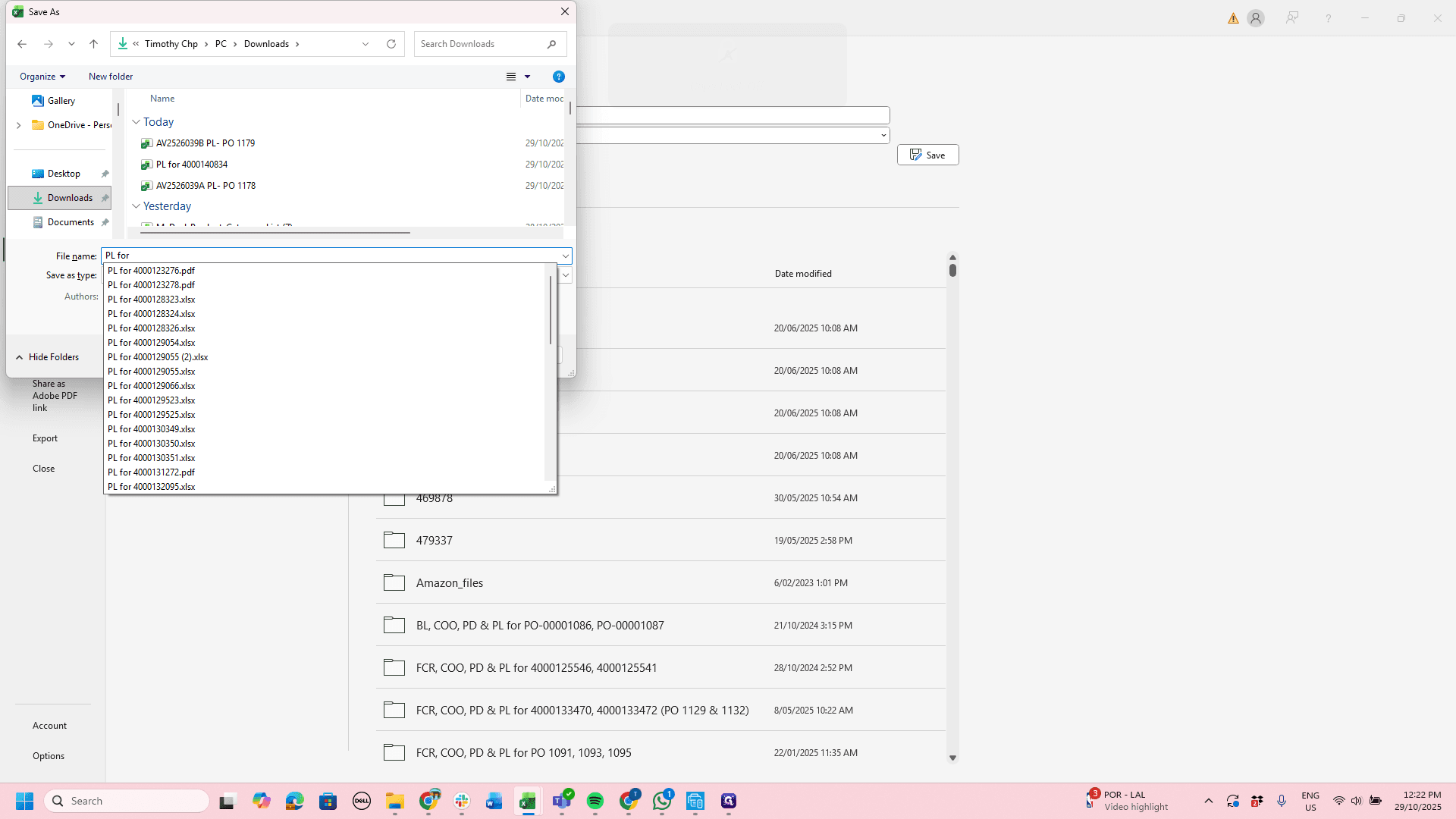Open Options in Excel backstage menu
1456x819 pixels.
[x=49, y=756]
